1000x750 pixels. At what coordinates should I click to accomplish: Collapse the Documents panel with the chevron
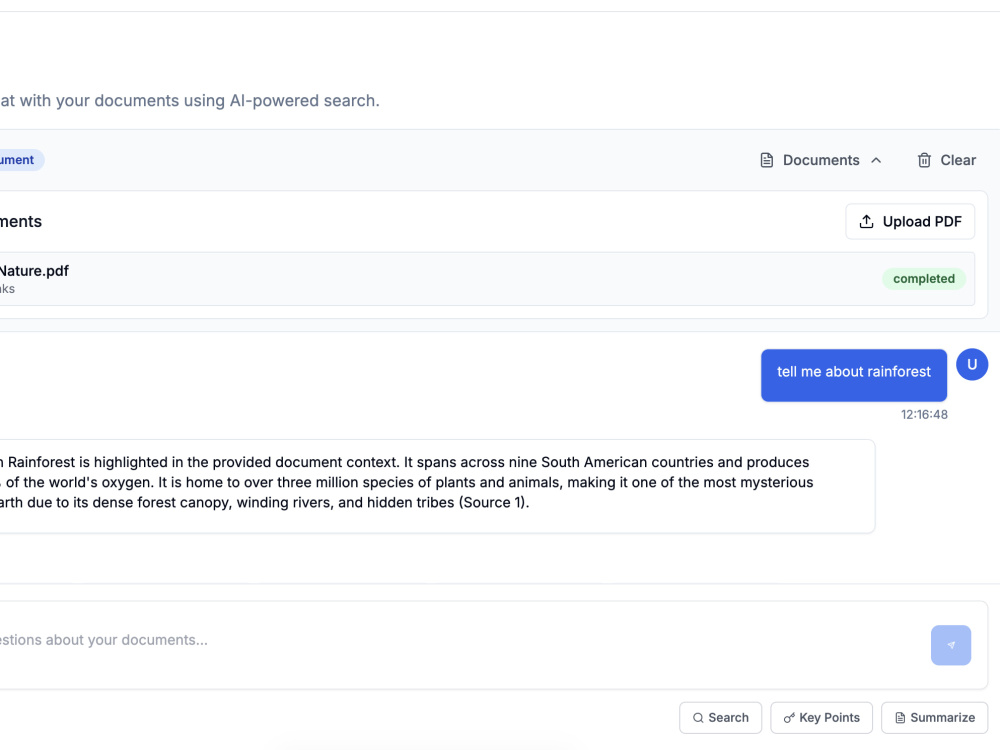coord(876,160)
